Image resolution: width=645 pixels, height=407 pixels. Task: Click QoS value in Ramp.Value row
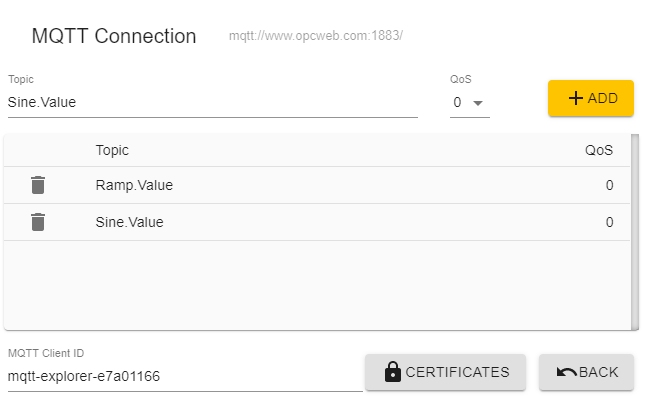click(x=609, y=185)
